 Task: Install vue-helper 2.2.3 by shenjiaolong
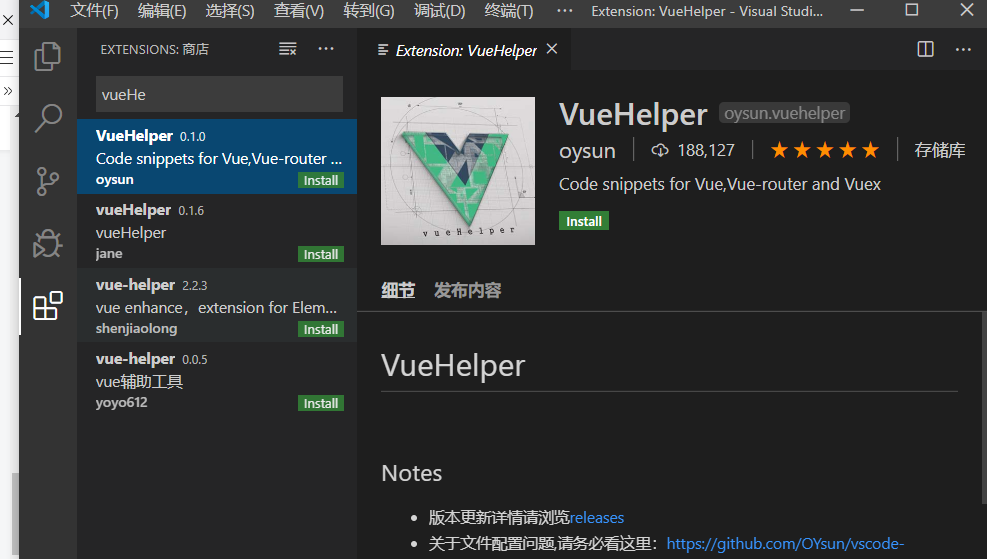point(320,329)
